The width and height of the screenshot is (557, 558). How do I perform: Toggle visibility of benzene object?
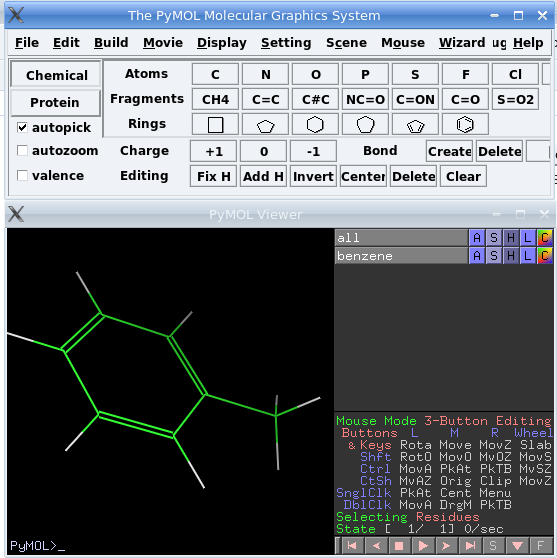coord(401,256)
